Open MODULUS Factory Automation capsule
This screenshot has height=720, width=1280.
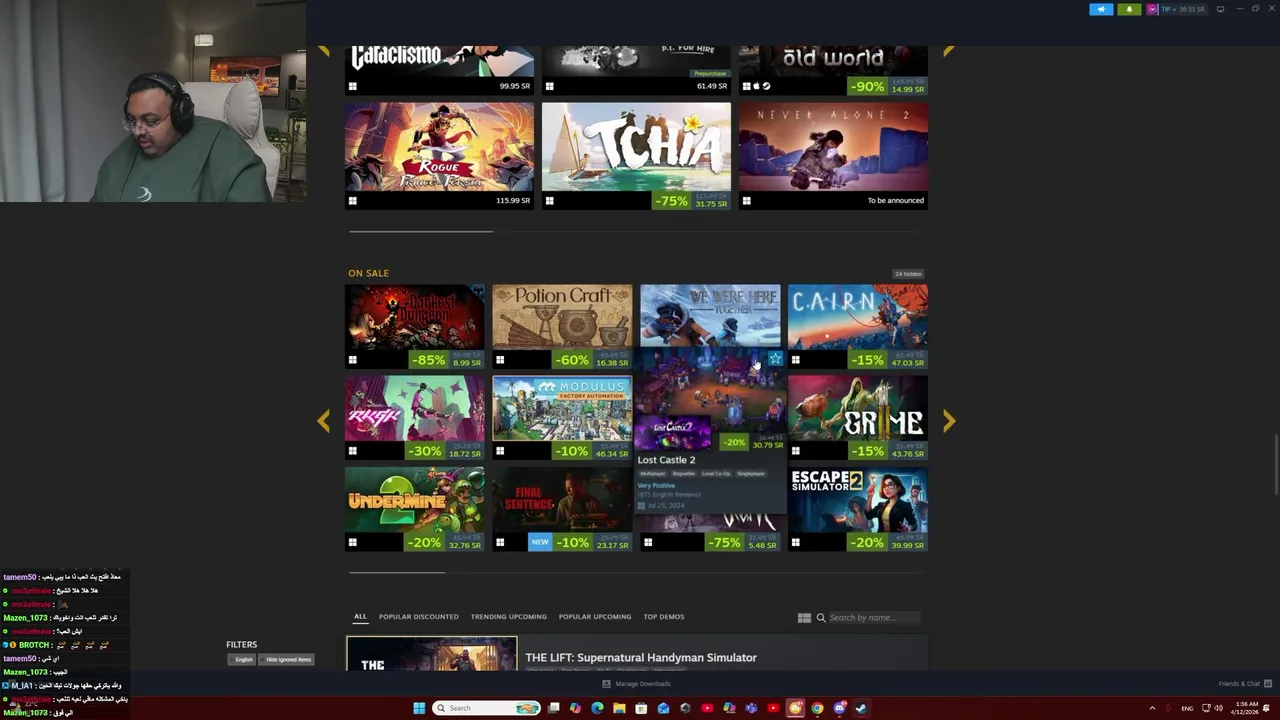pos(562,418)
